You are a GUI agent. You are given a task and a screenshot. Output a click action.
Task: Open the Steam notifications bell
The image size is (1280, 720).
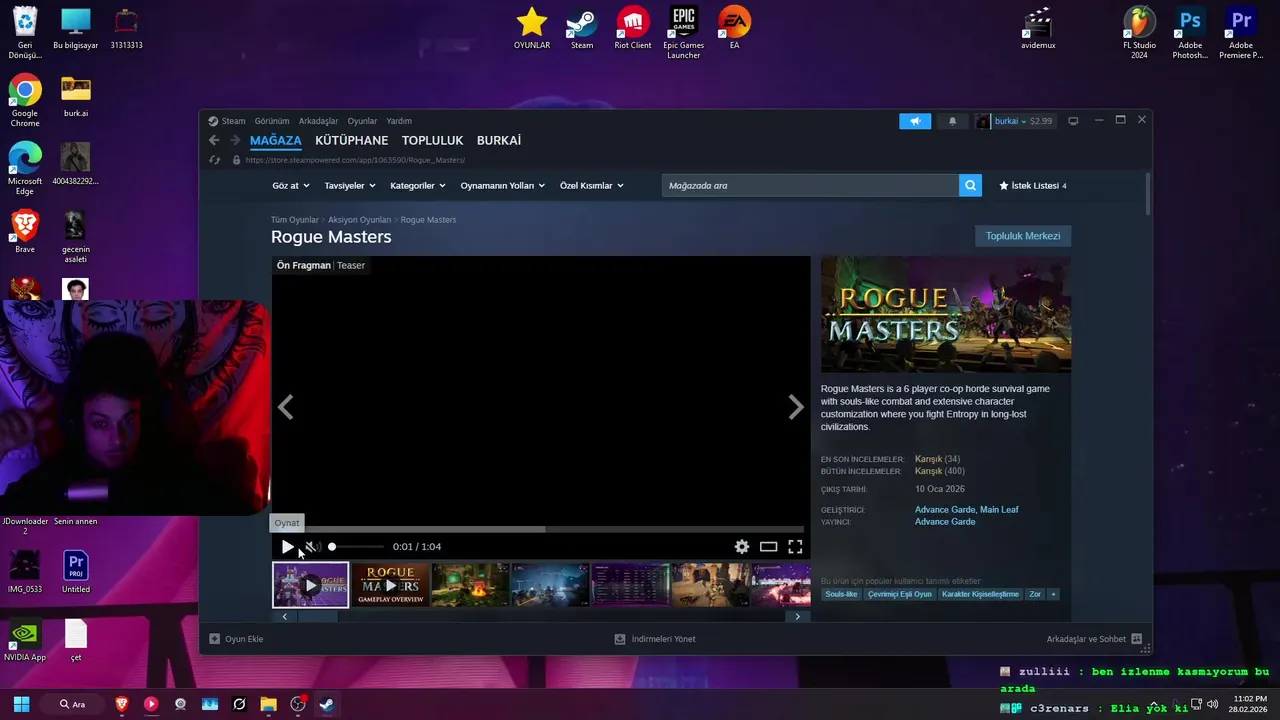click(x=952, y=121)
